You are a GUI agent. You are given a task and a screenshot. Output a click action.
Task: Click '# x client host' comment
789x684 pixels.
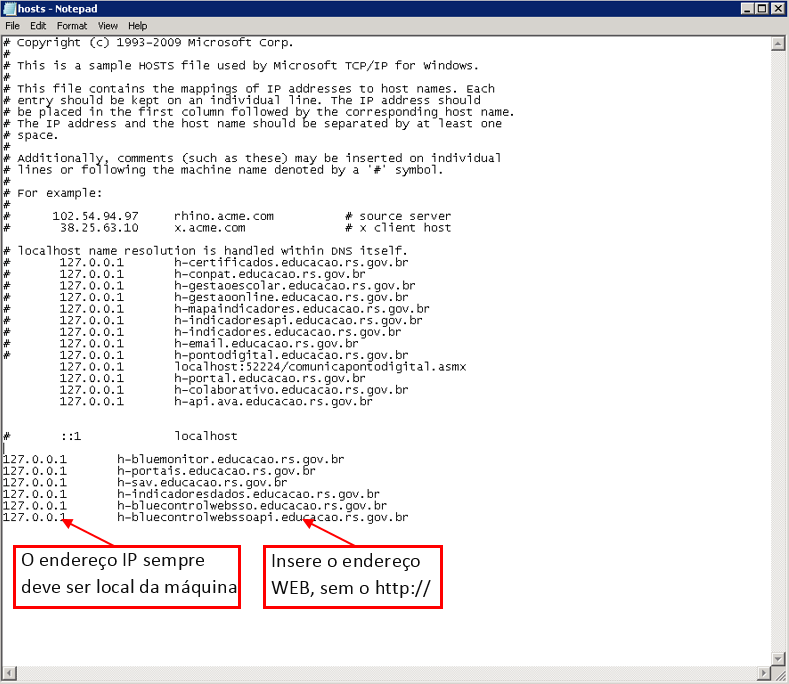(398, 228)
